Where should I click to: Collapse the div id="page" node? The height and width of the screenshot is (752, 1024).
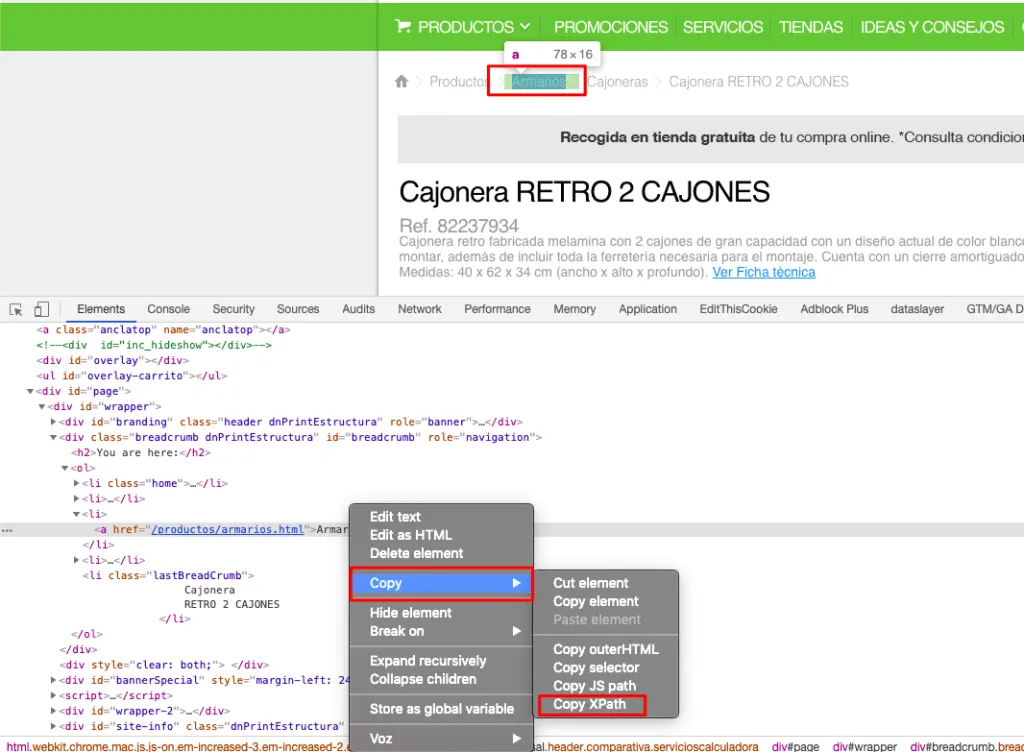coord(30,391)
